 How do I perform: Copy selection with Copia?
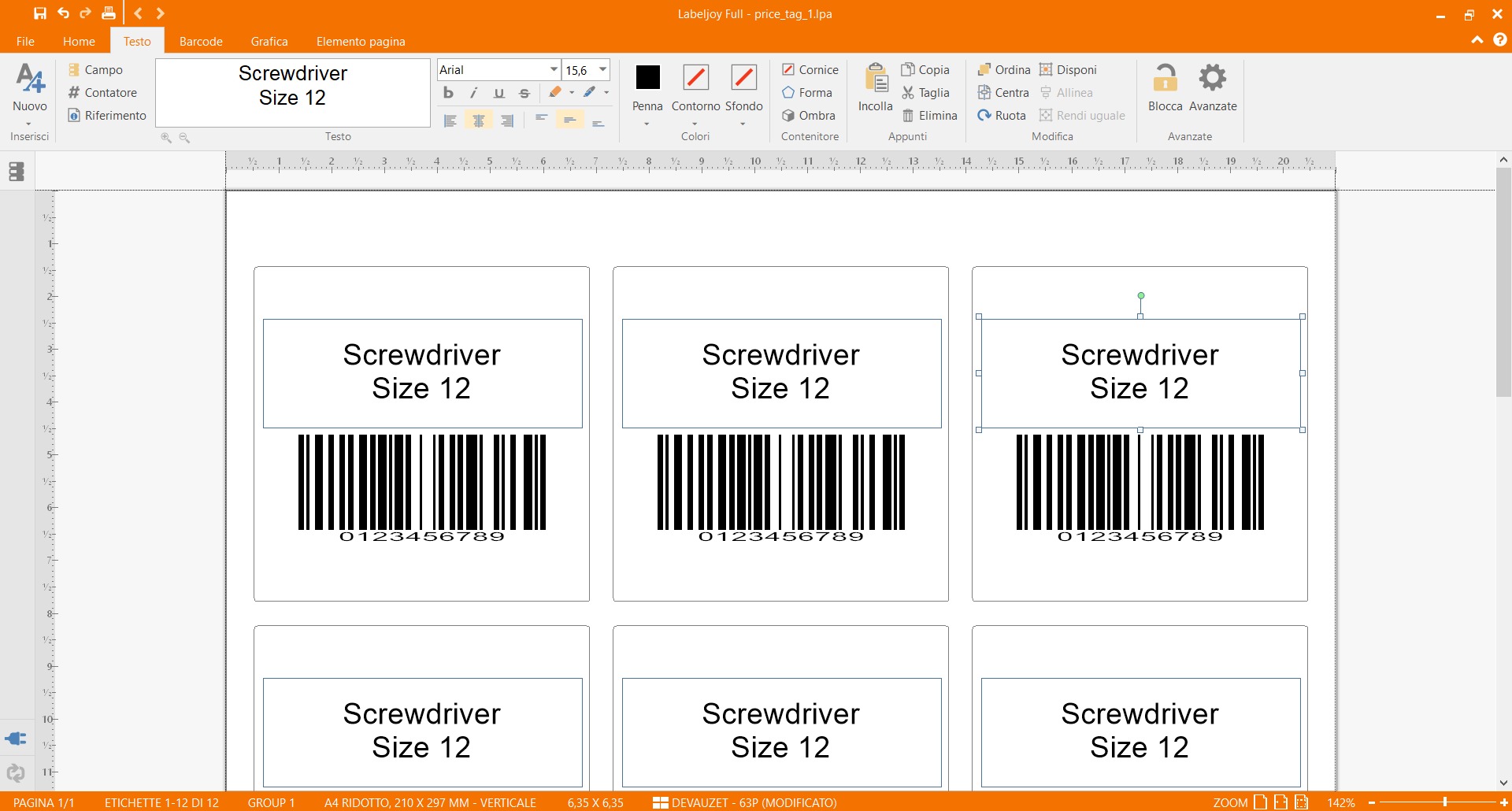pyautogui.click(x=925, y=70)
